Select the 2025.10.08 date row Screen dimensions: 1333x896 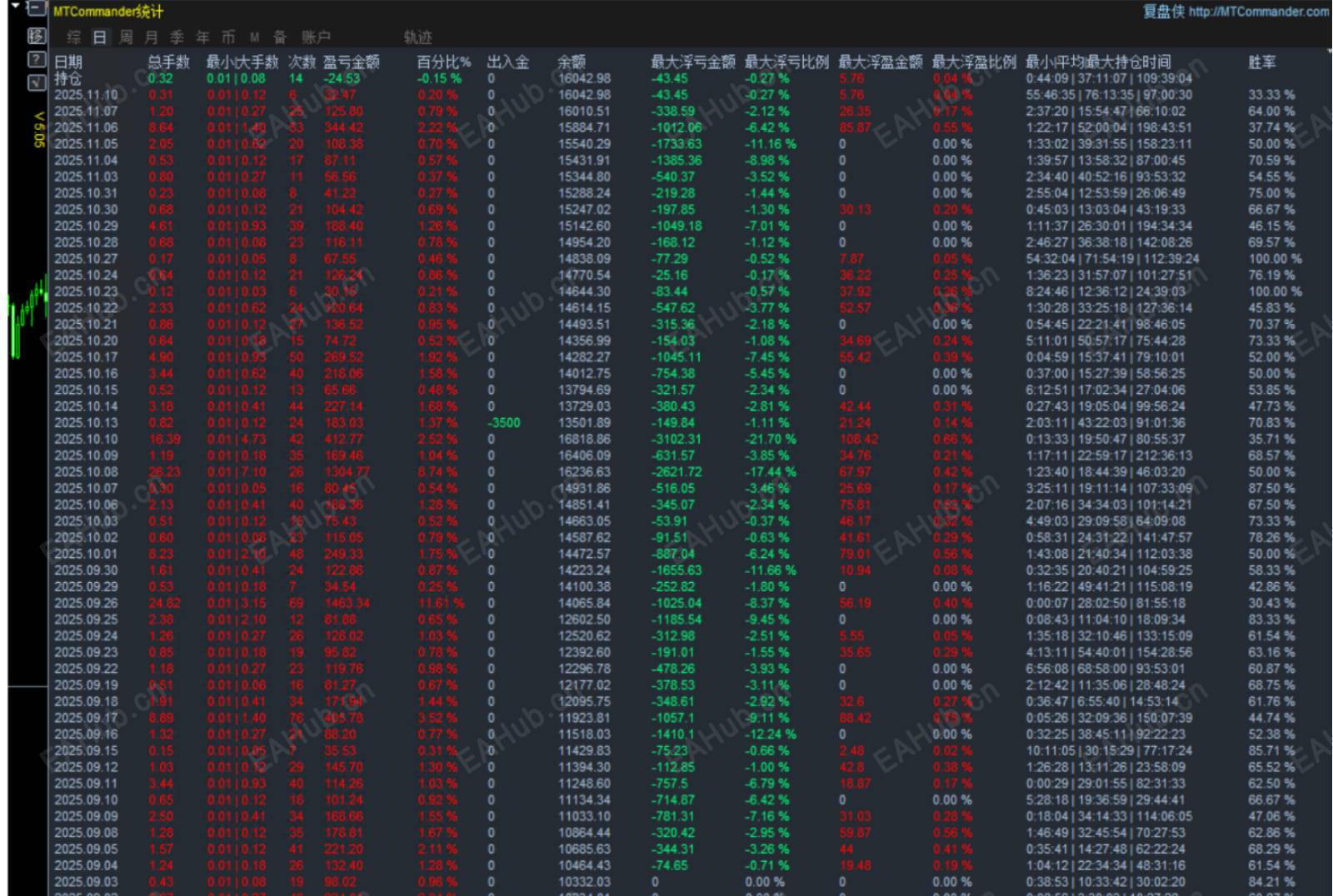click(87, 472)
